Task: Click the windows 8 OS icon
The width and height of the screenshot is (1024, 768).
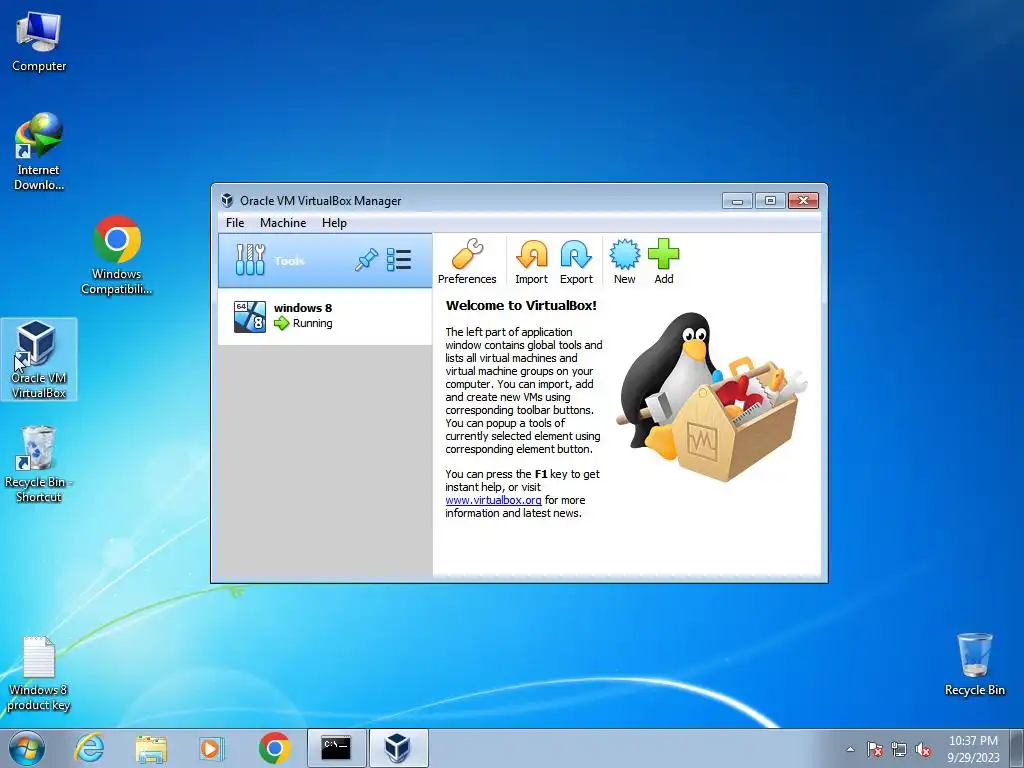Action: tap(250, 317)
